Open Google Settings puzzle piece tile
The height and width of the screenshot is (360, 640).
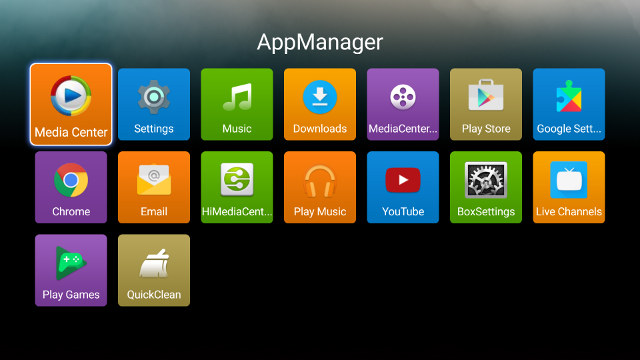tap(569, 104)
